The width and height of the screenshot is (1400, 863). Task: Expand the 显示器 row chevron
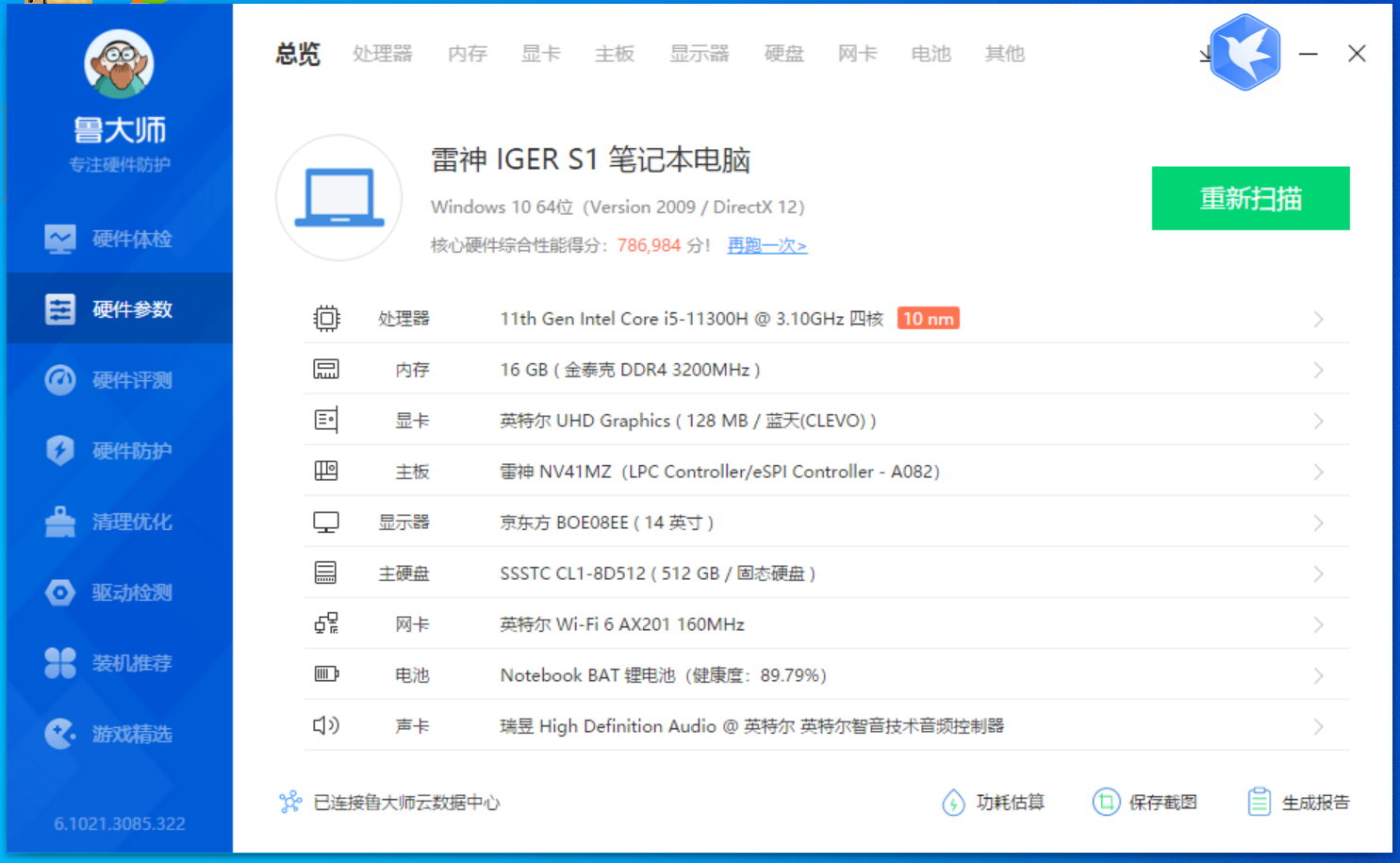(1319, 523)
